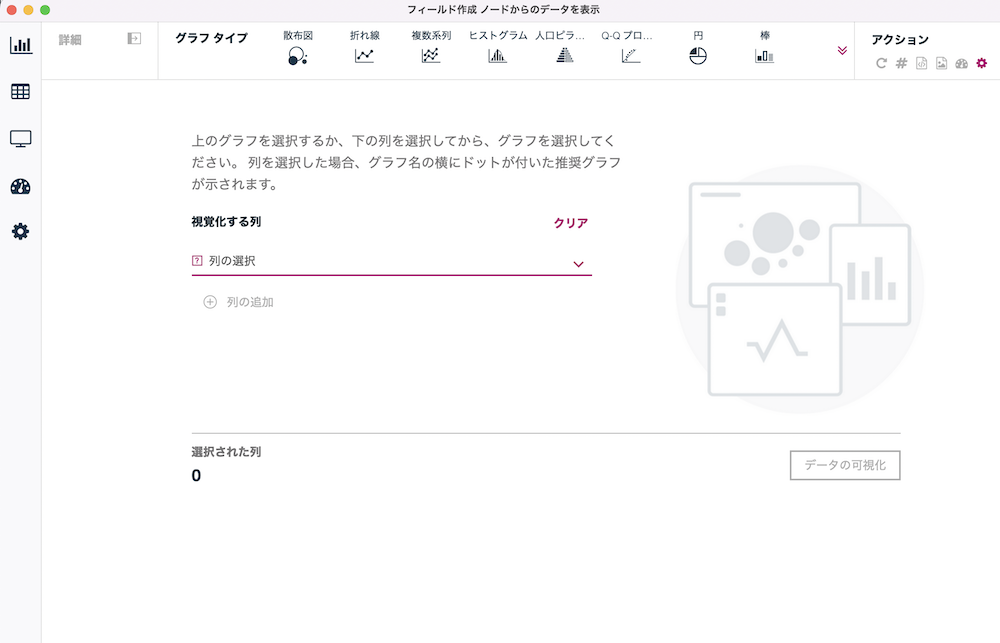This screenshot has height=643, width=1000.
Task: Click the code export icon under Actions
Action: coord(920,62)
